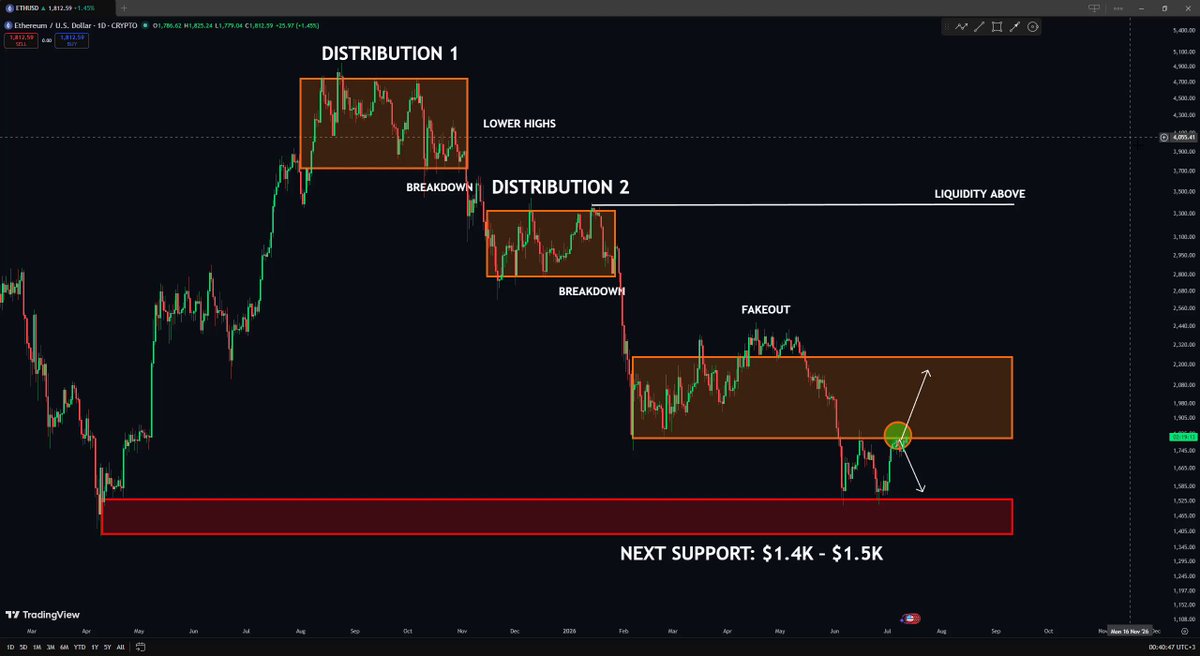The height and width of the screenshot is (656, 1200).
Task: Select the YTD time range
Action: pyautogui.click(x=79, y=647)
